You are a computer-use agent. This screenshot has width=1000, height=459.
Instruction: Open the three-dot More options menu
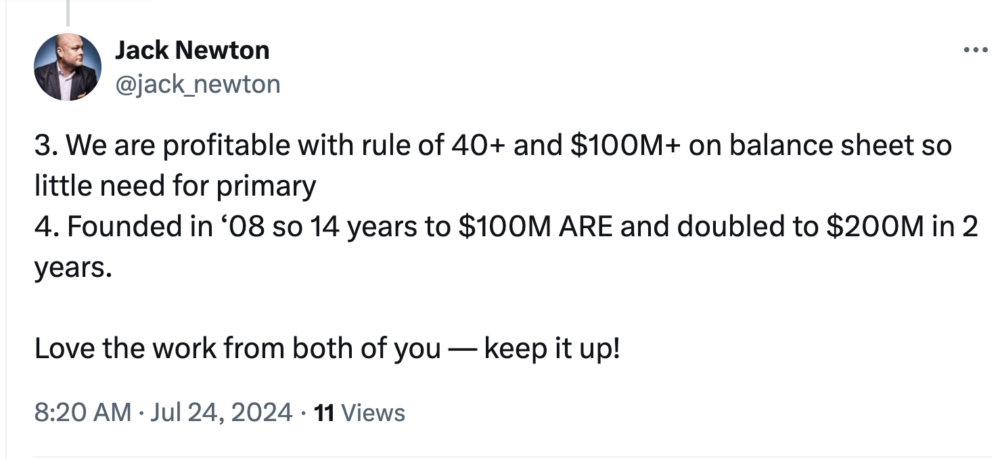(x=972, y=49)
